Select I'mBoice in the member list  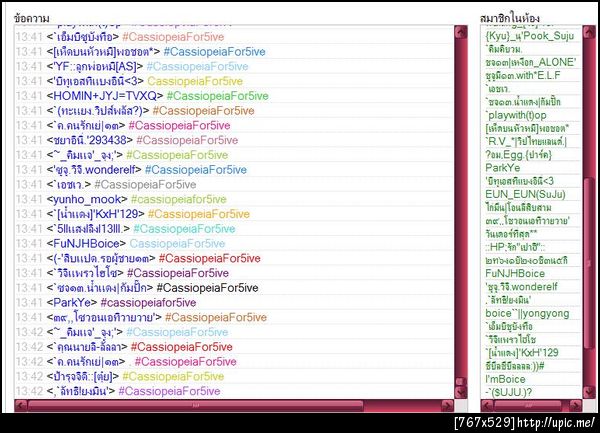[505, 379]
